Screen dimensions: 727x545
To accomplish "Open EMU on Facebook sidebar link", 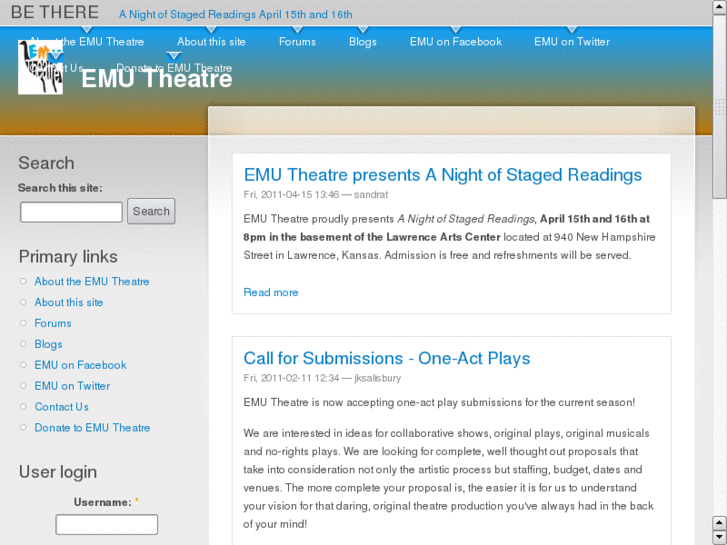I will [80, 365].
